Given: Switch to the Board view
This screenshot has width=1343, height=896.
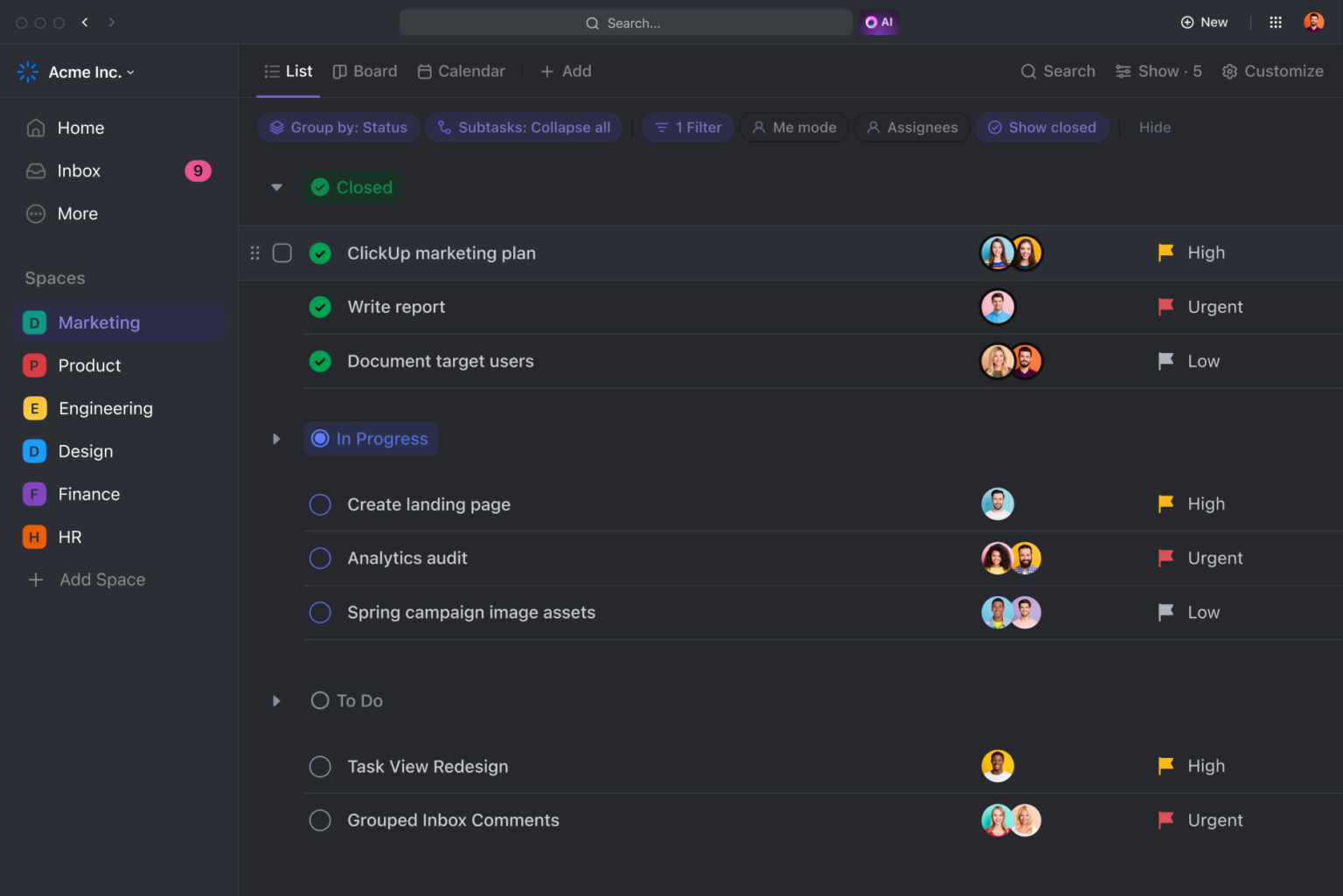Looking at the screenshot, I should pyautogui.click(x=365, y=71).
